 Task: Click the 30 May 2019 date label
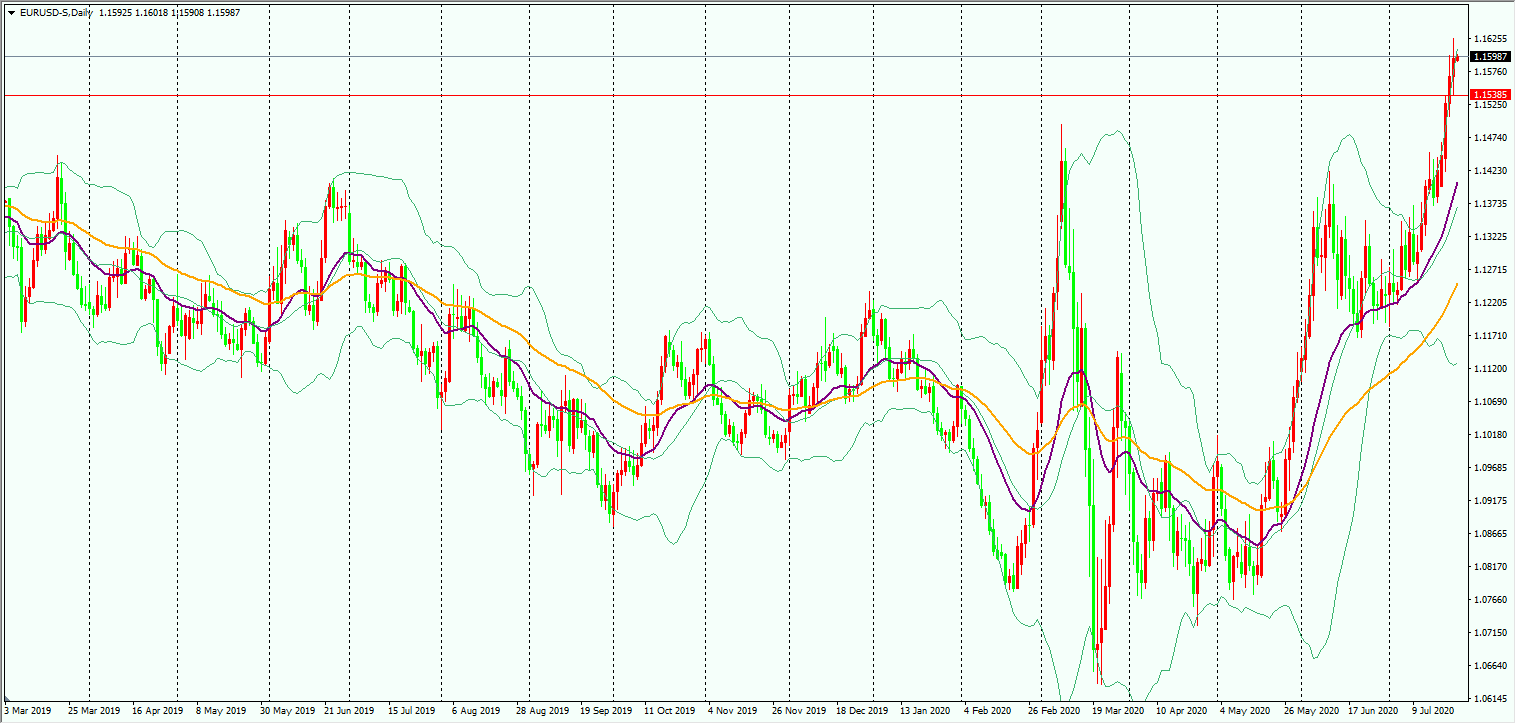click(x=287, y=711)
